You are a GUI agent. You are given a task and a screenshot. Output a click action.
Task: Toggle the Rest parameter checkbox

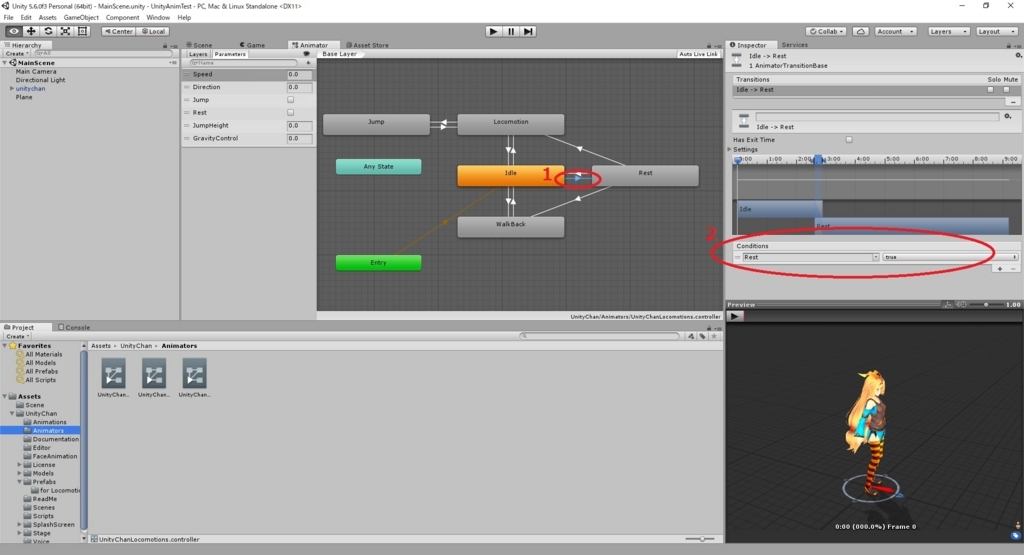click(x=291, y=112)
